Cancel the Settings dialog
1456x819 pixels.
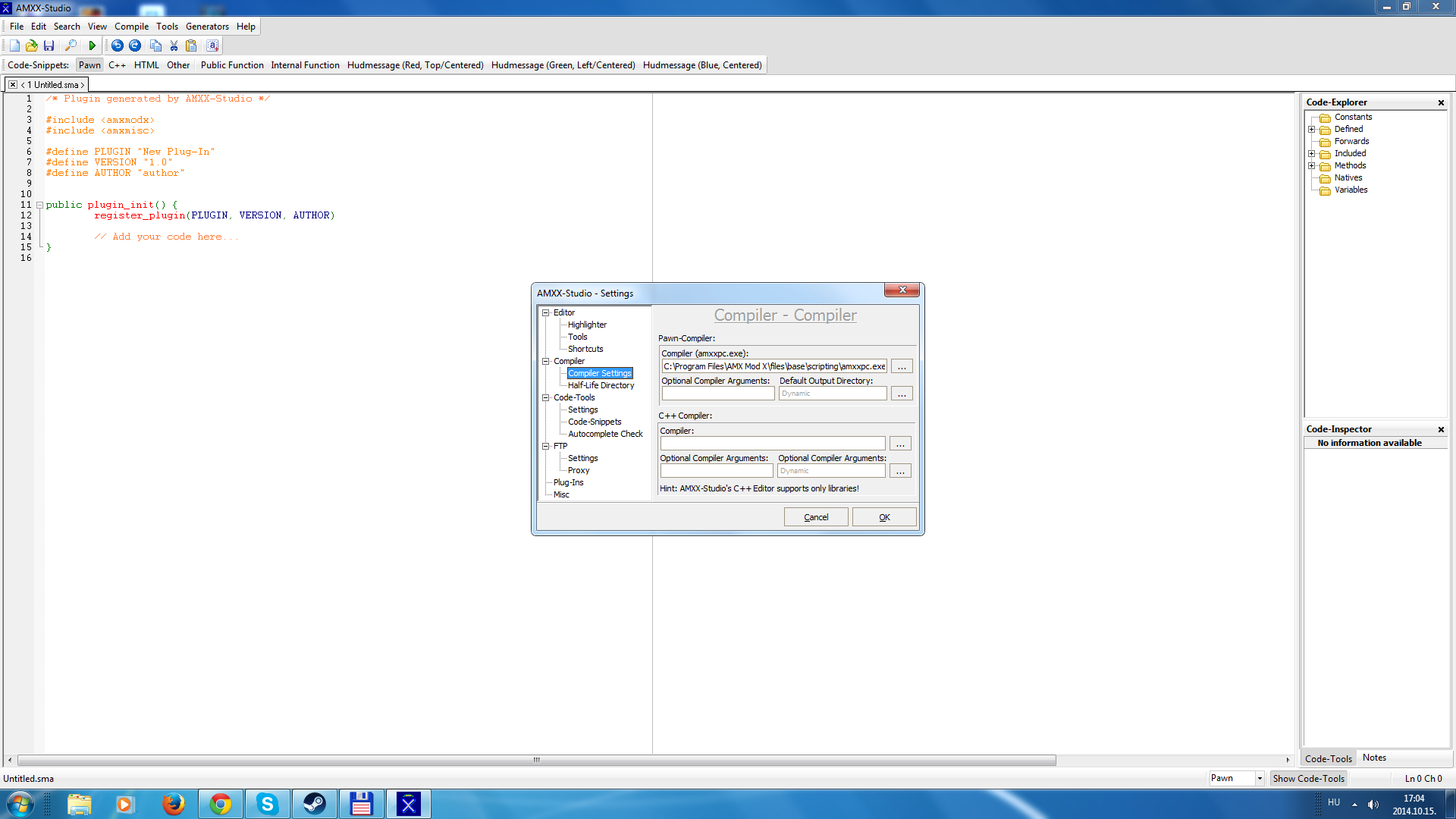point(816,517)
